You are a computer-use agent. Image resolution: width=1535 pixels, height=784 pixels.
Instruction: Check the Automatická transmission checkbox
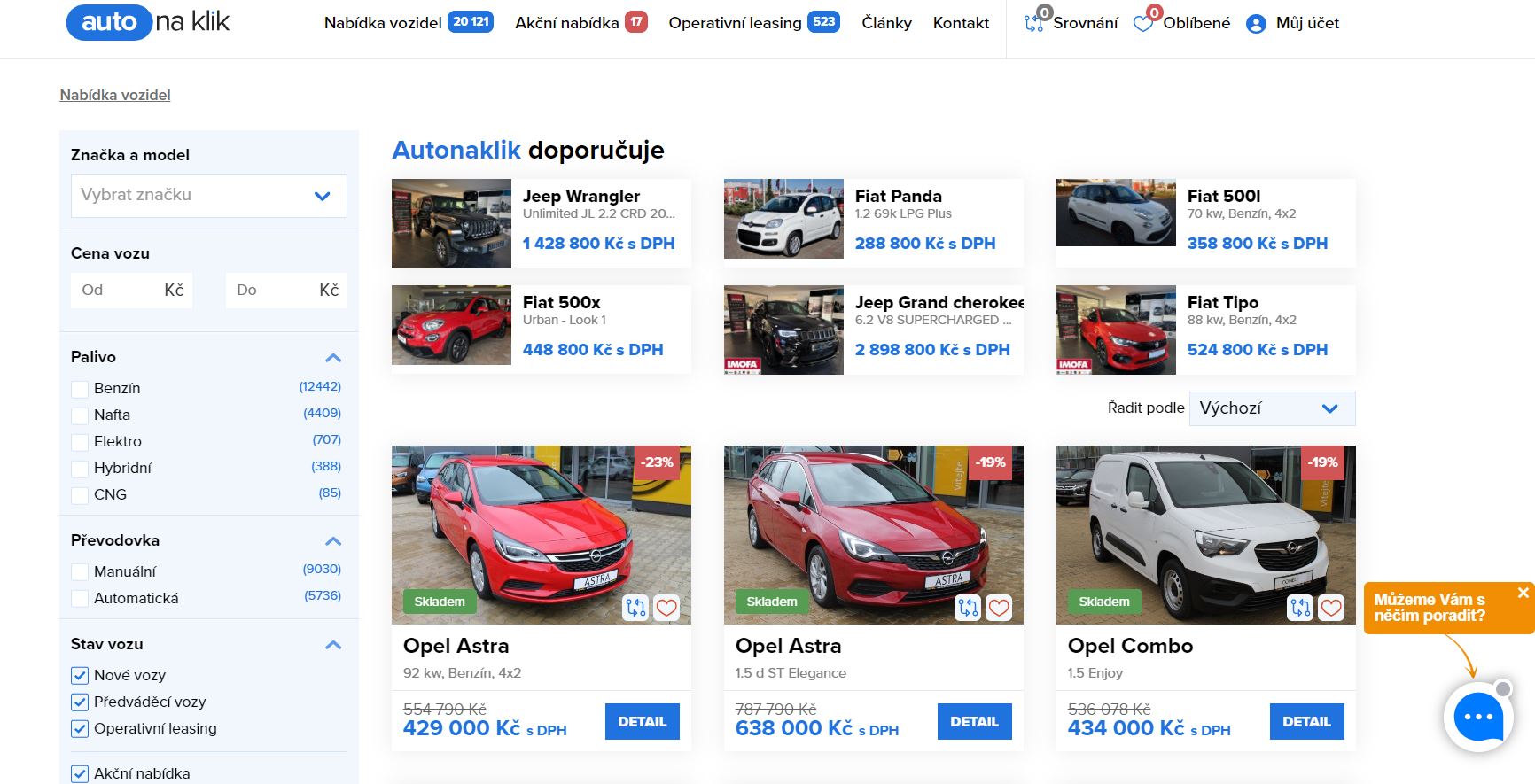coord(80,599)
